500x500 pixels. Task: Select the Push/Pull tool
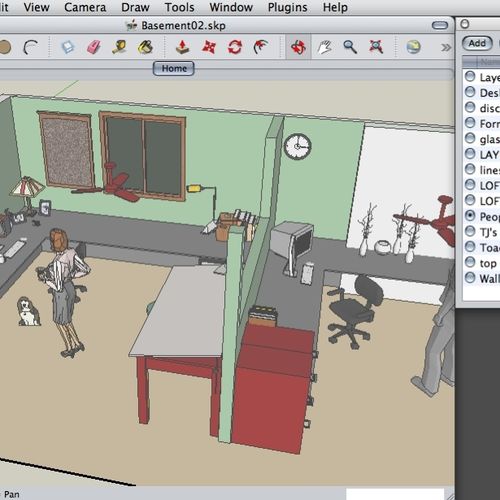182,47
